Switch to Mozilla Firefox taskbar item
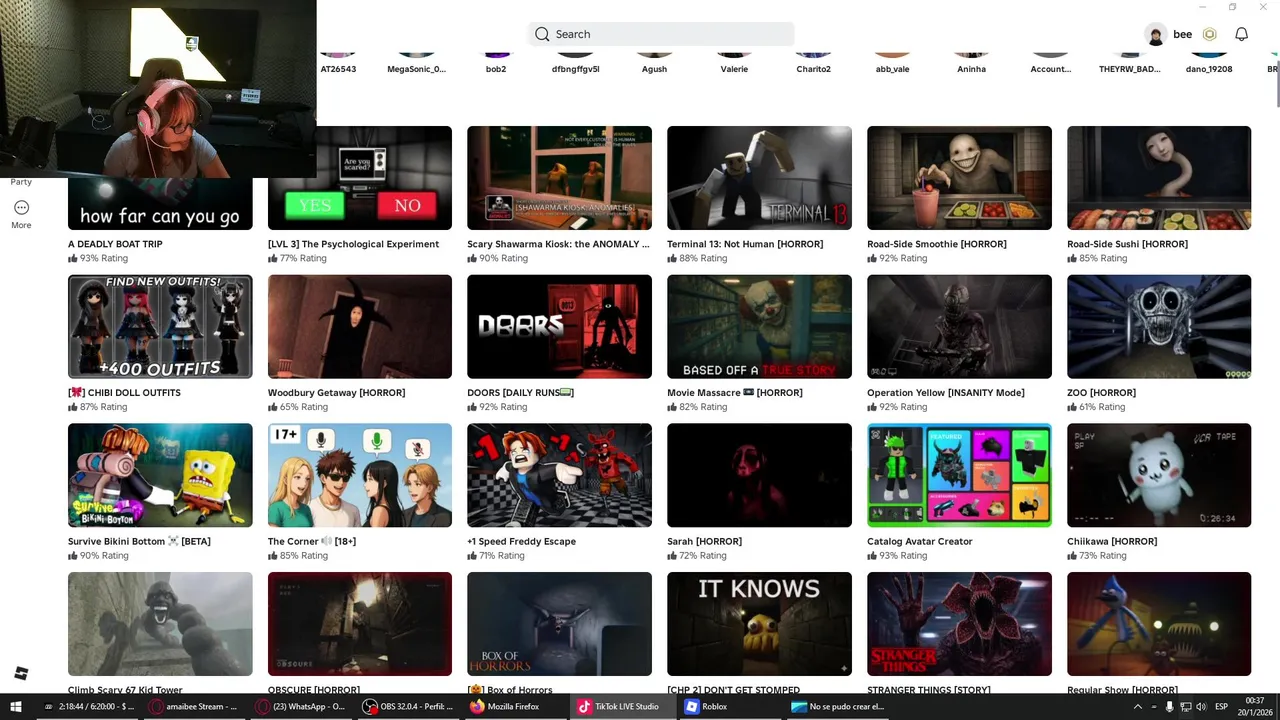The width and height of the screenshot is (1280, 720). tap(513, 706)
